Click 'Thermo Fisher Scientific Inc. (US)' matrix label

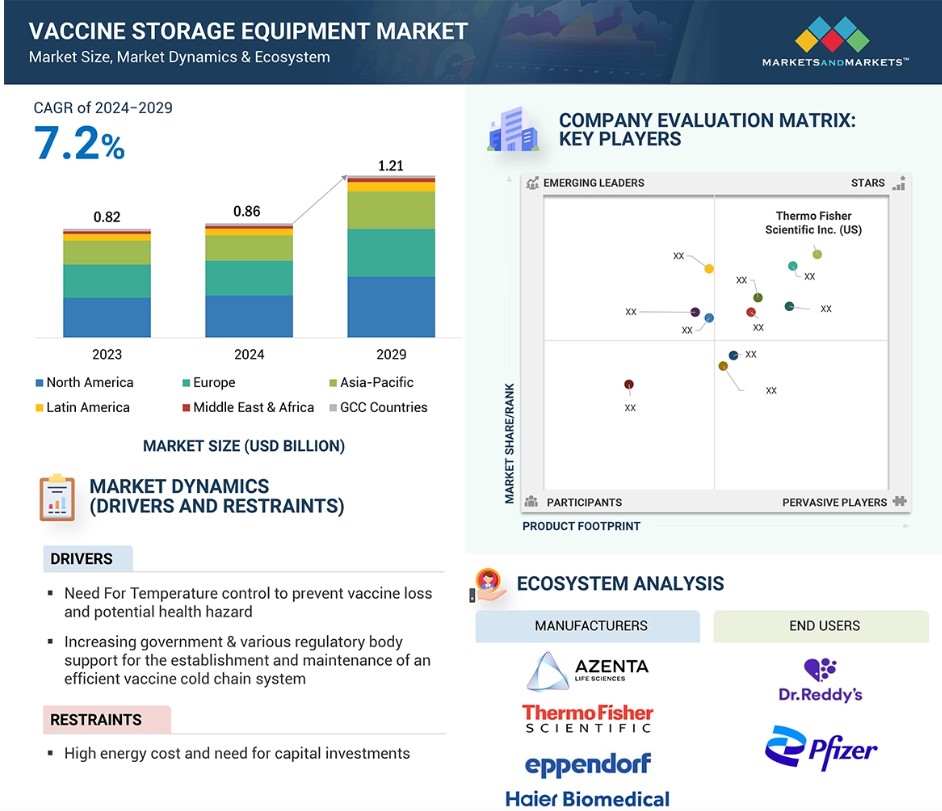(813, 223)
